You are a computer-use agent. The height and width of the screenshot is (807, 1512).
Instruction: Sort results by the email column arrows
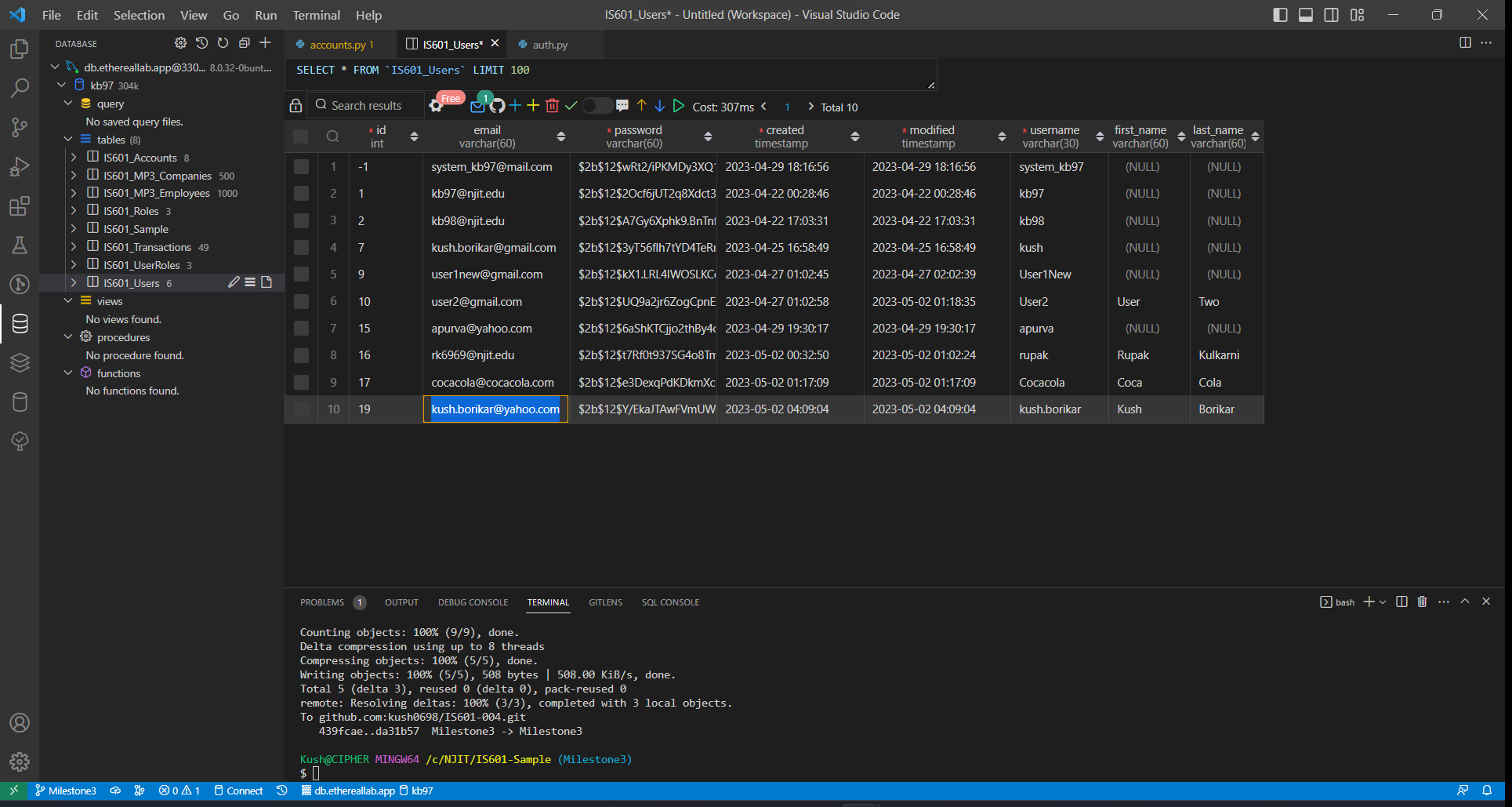click(561, 136)
